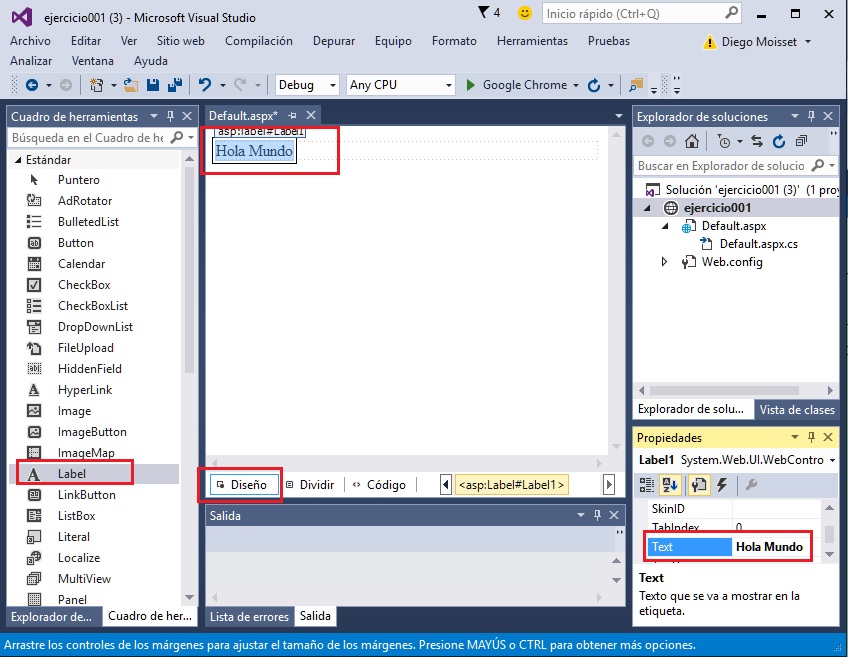Switch the editor to Código view

point(380,485)
